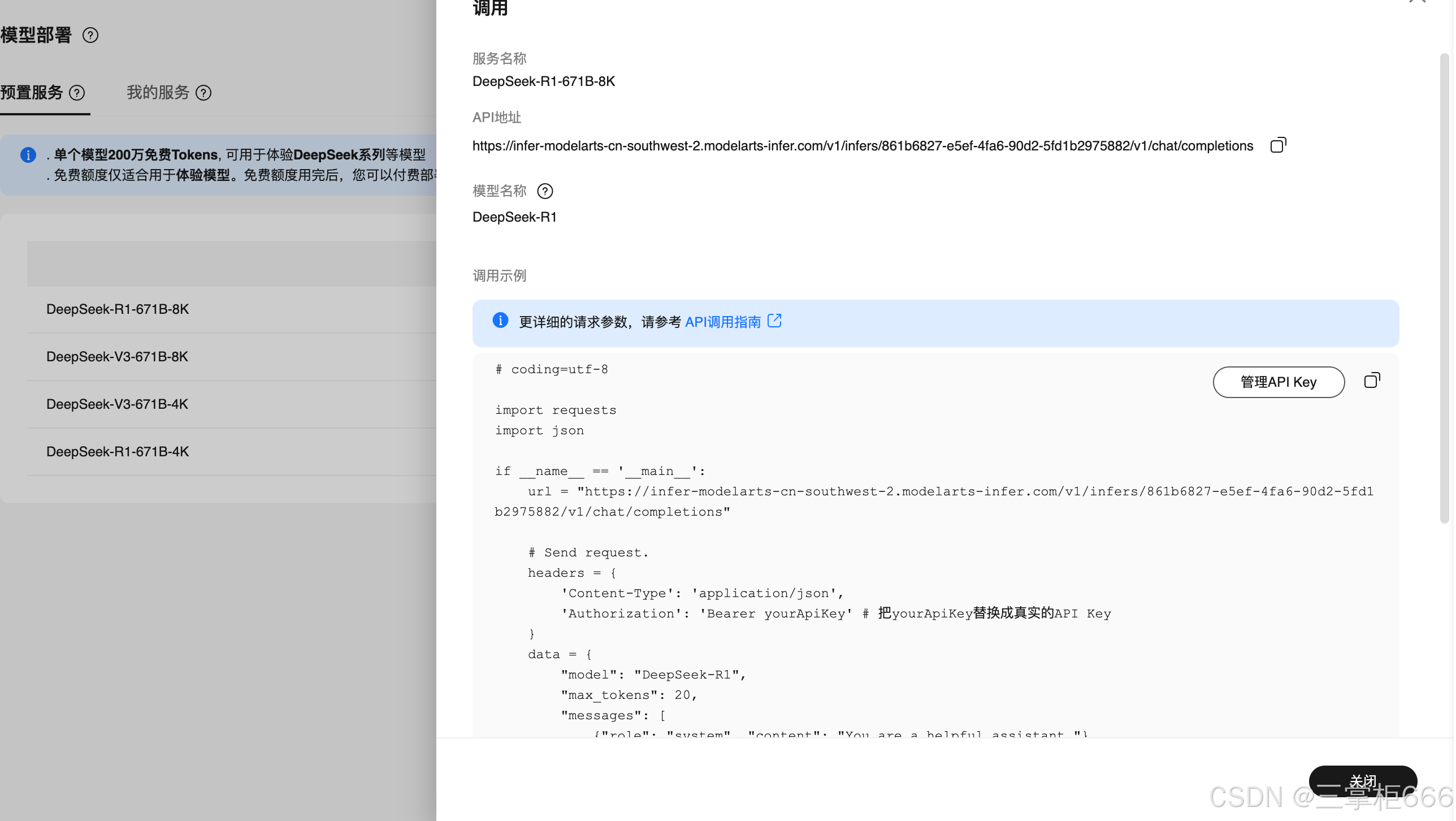Screen dimensions: 1456x821
Task: Switch to 我的服务 tab
Action: tap(158, 93)
